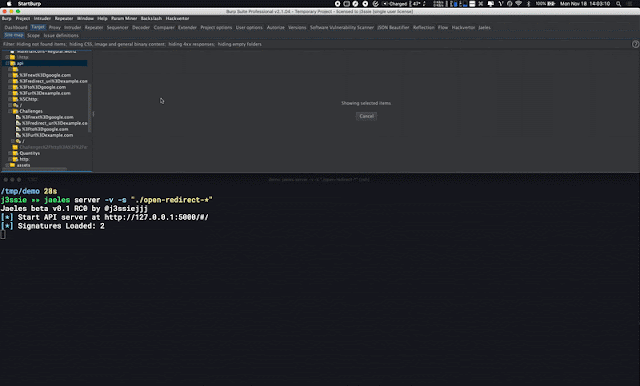Viewport: 640px width, 386px height.
Task: Switch to the Proxy tab
Action: pos(55,27)
